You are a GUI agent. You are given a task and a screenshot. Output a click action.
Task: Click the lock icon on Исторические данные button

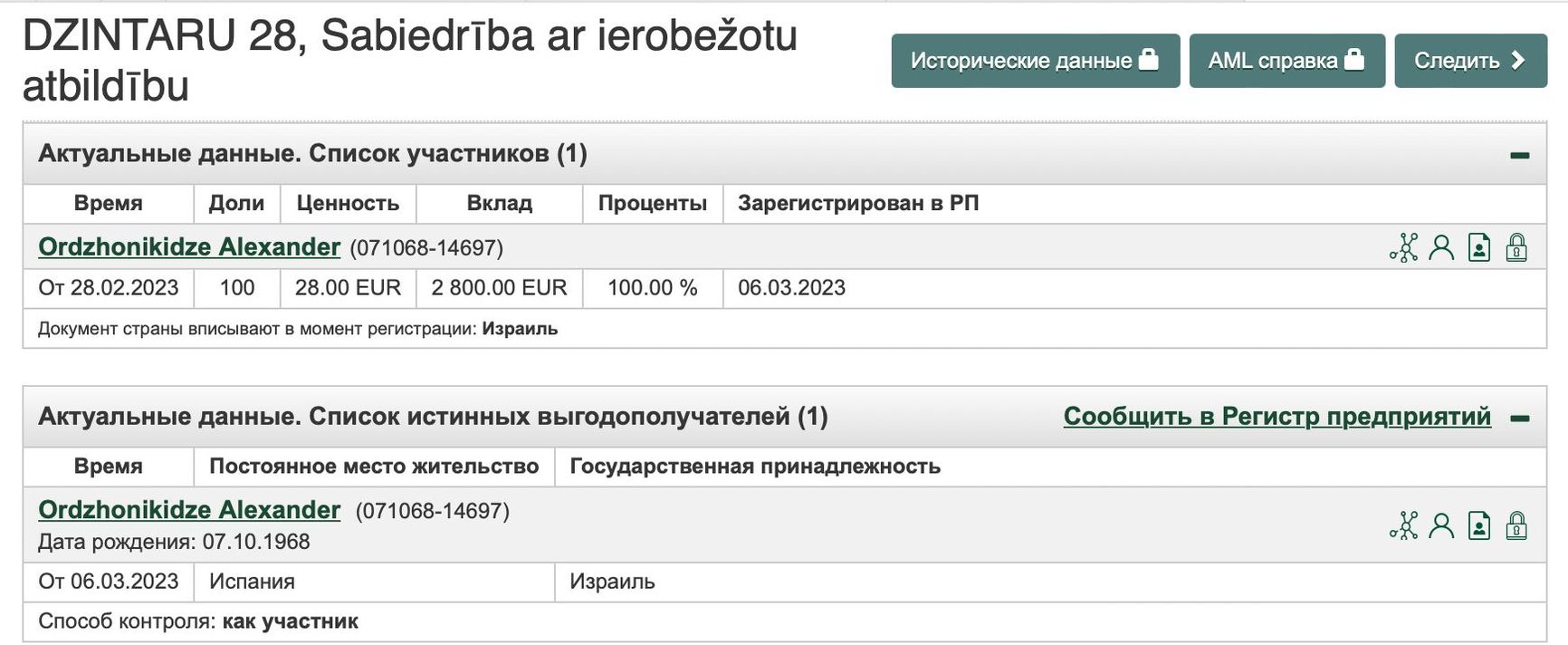[1148, 60]
